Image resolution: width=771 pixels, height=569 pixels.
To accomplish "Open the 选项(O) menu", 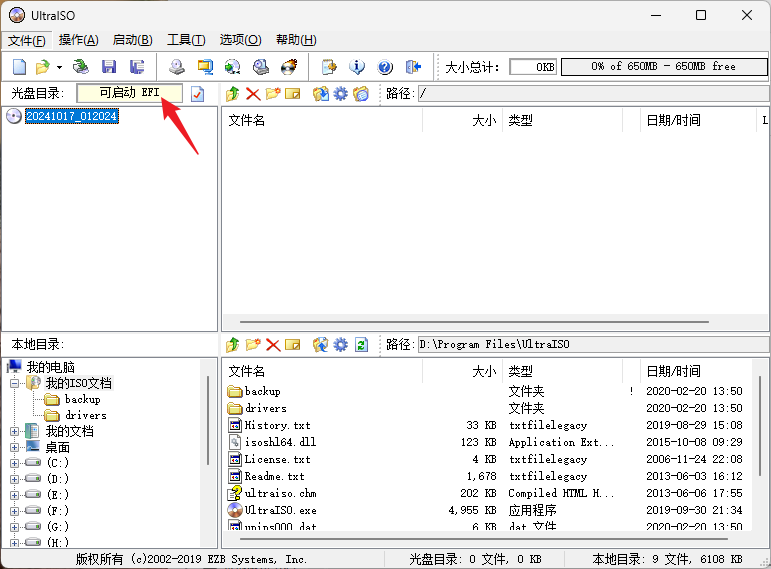I will point(240,40).
